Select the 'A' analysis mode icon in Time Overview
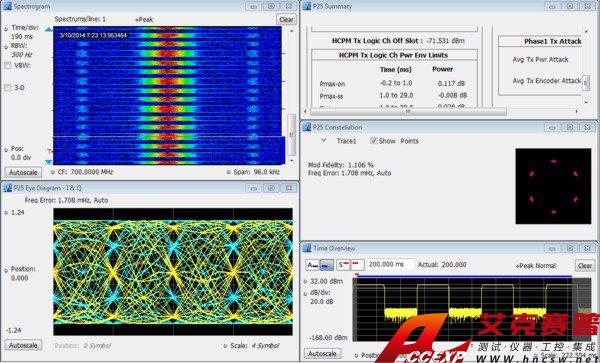The image size is (600, 363). [313, 265]
